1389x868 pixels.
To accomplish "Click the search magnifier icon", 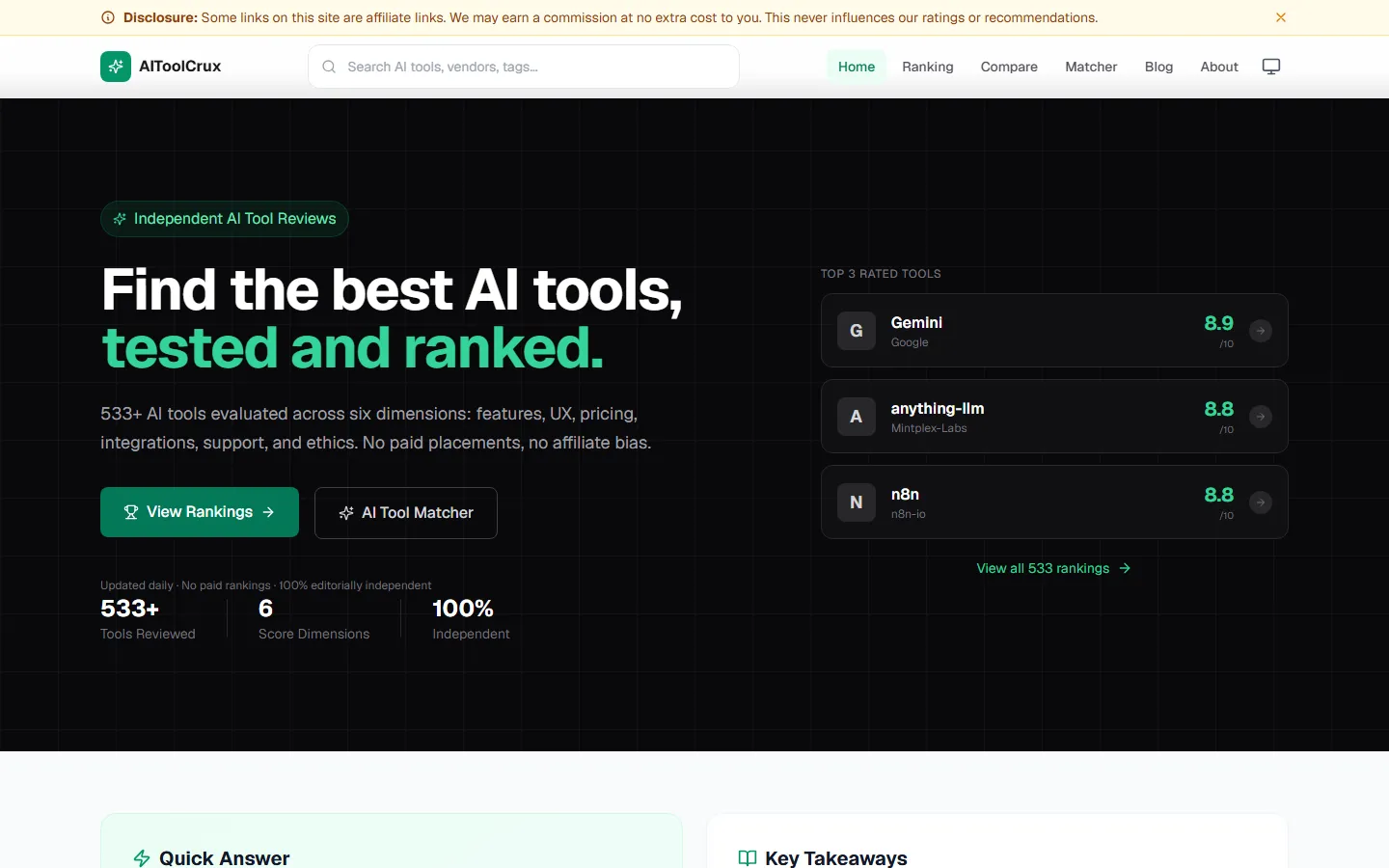I will tap(329, 67).
